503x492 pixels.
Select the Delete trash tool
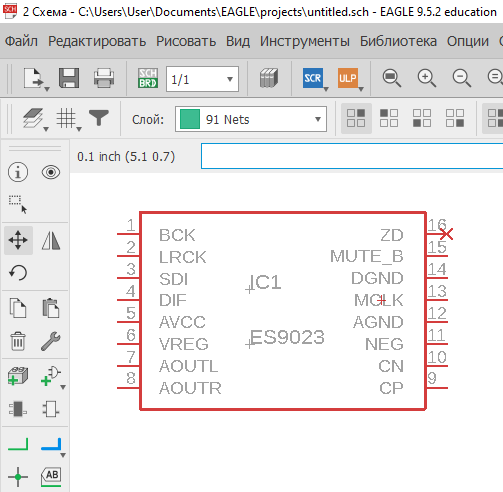[18, 341]
